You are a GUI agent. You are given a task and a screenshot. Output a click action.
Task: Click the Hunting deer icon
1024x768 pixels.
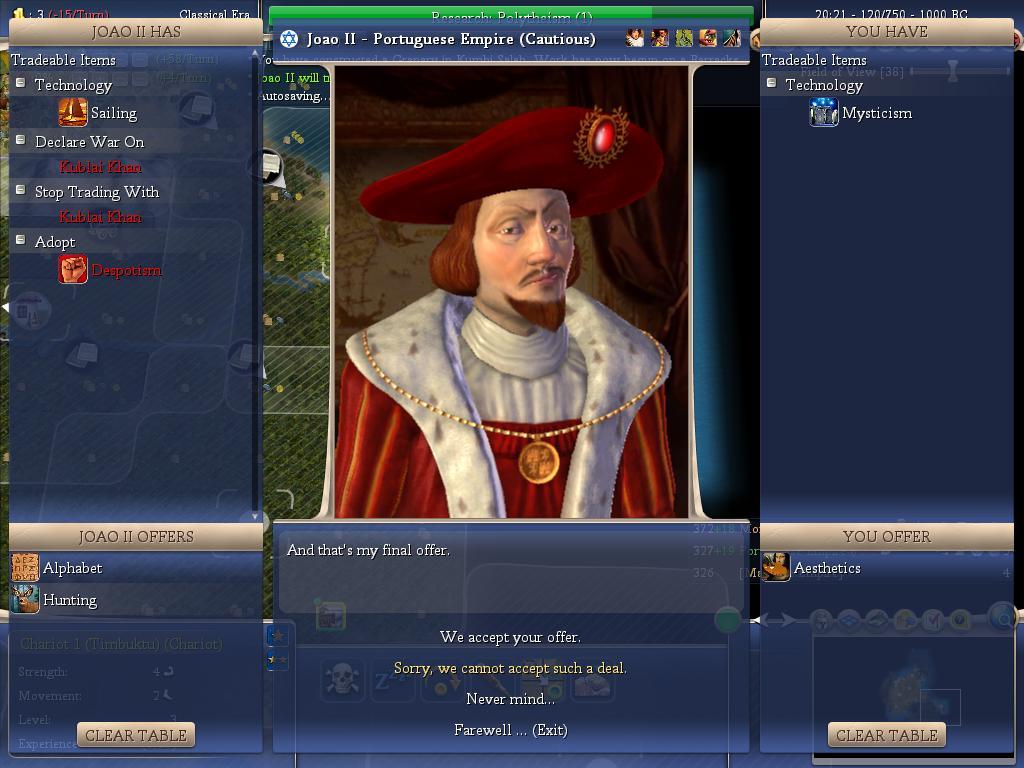pos(25,600)
